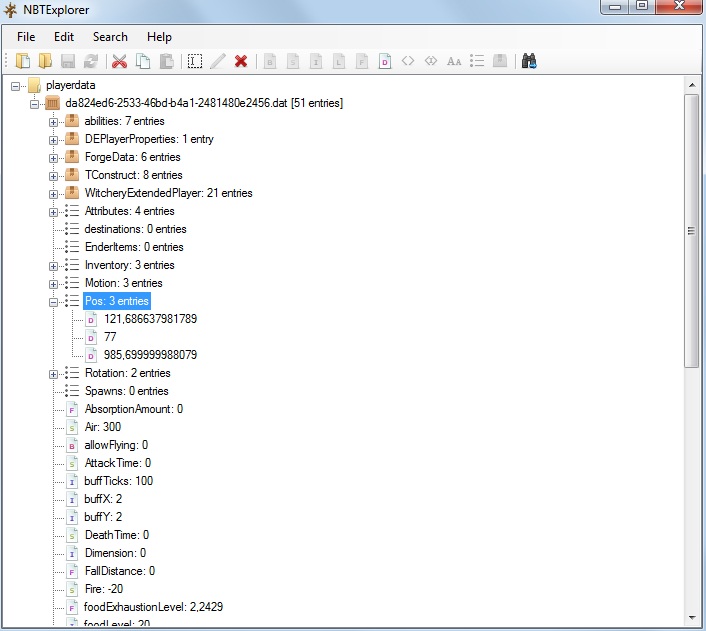The image size is (706, 631).
Task: Click the Save floppy disk icon
Action: 68,61
